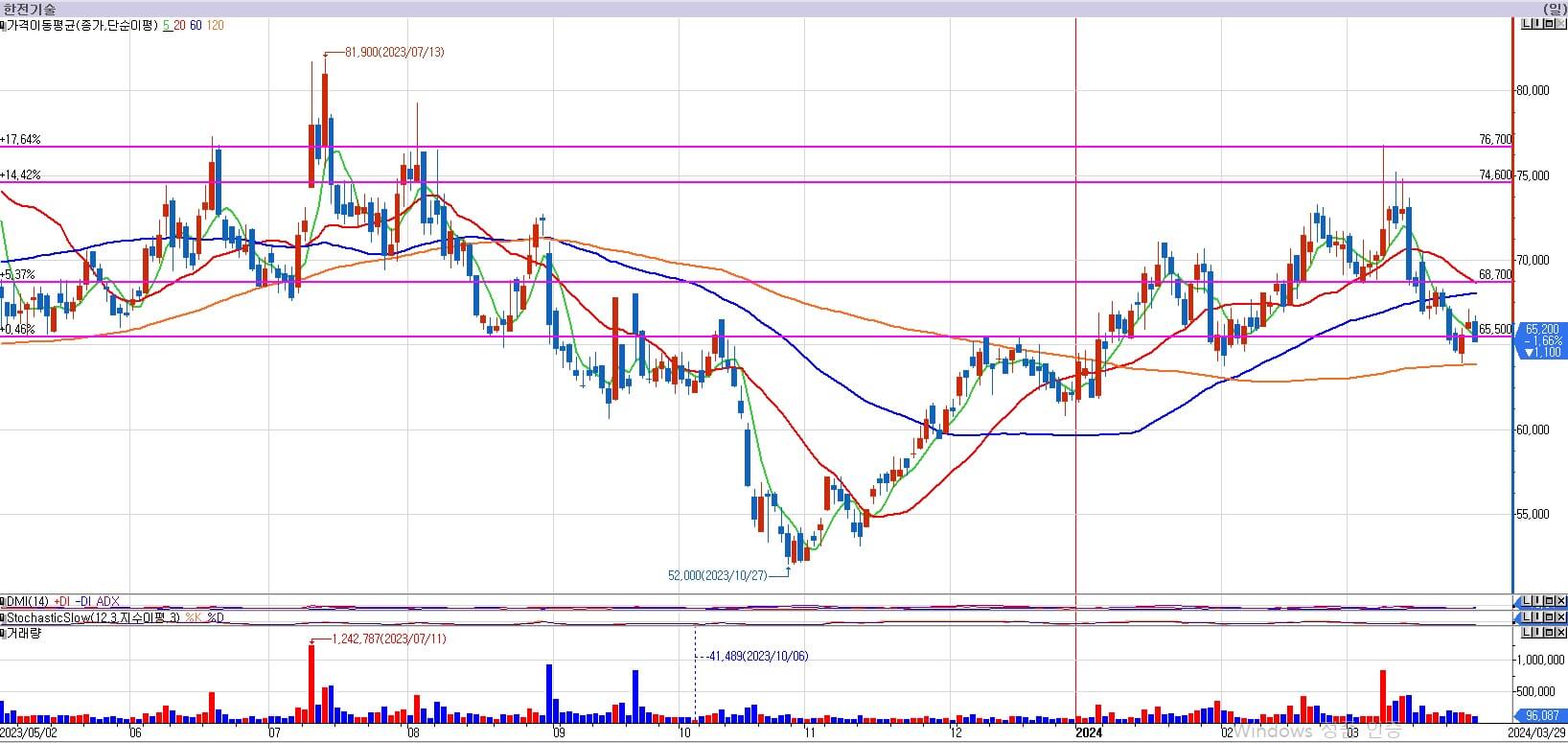Click the 55,000 price axis label

[x=1533, y=514]
